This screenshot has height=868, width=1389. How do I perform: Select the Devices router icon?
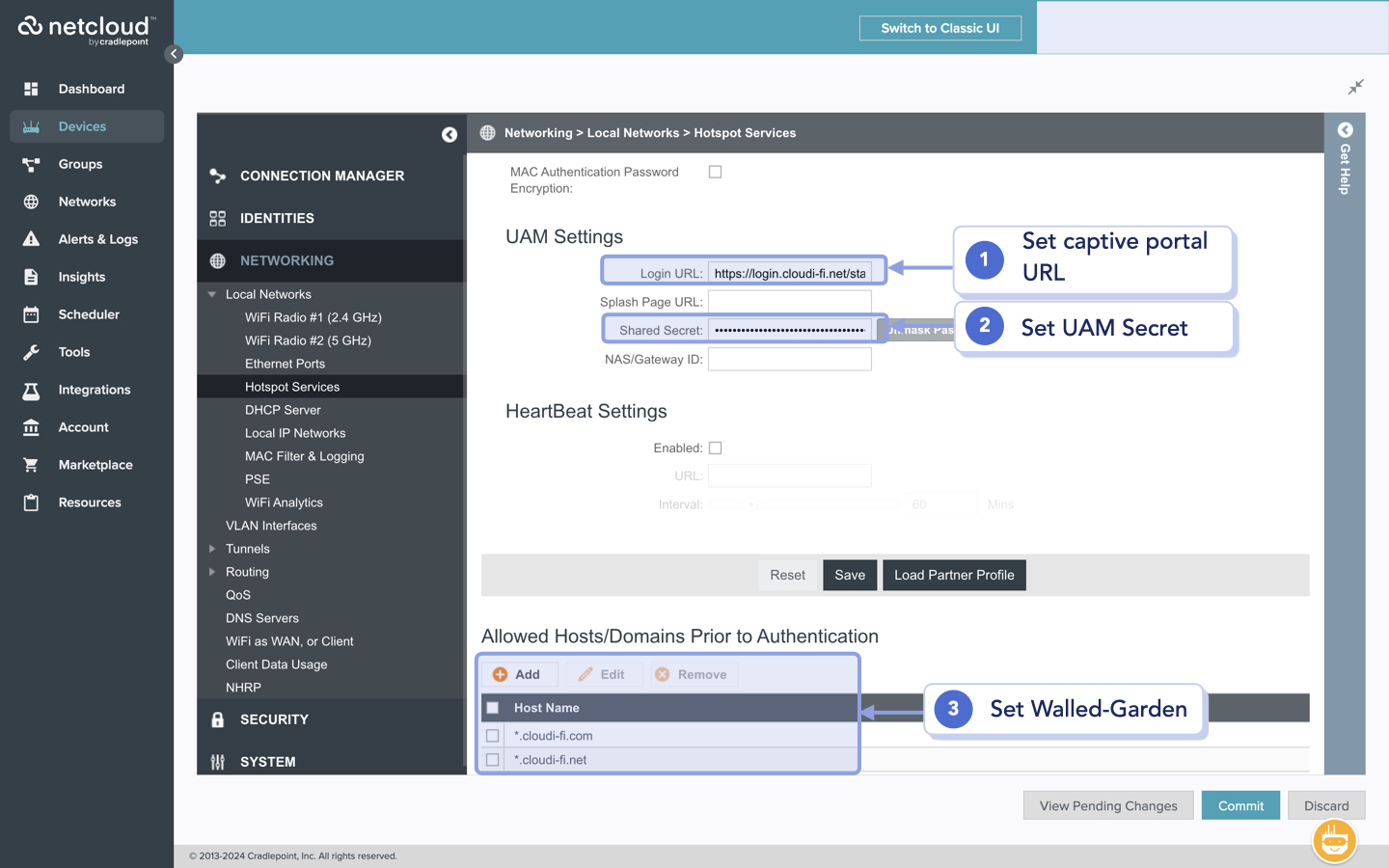pyautogui.click(x=31, y=126)
